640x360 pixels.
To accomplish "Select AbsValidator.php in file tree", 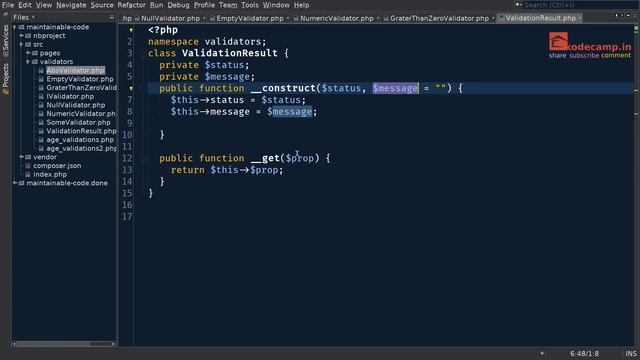I will [75, 70].
